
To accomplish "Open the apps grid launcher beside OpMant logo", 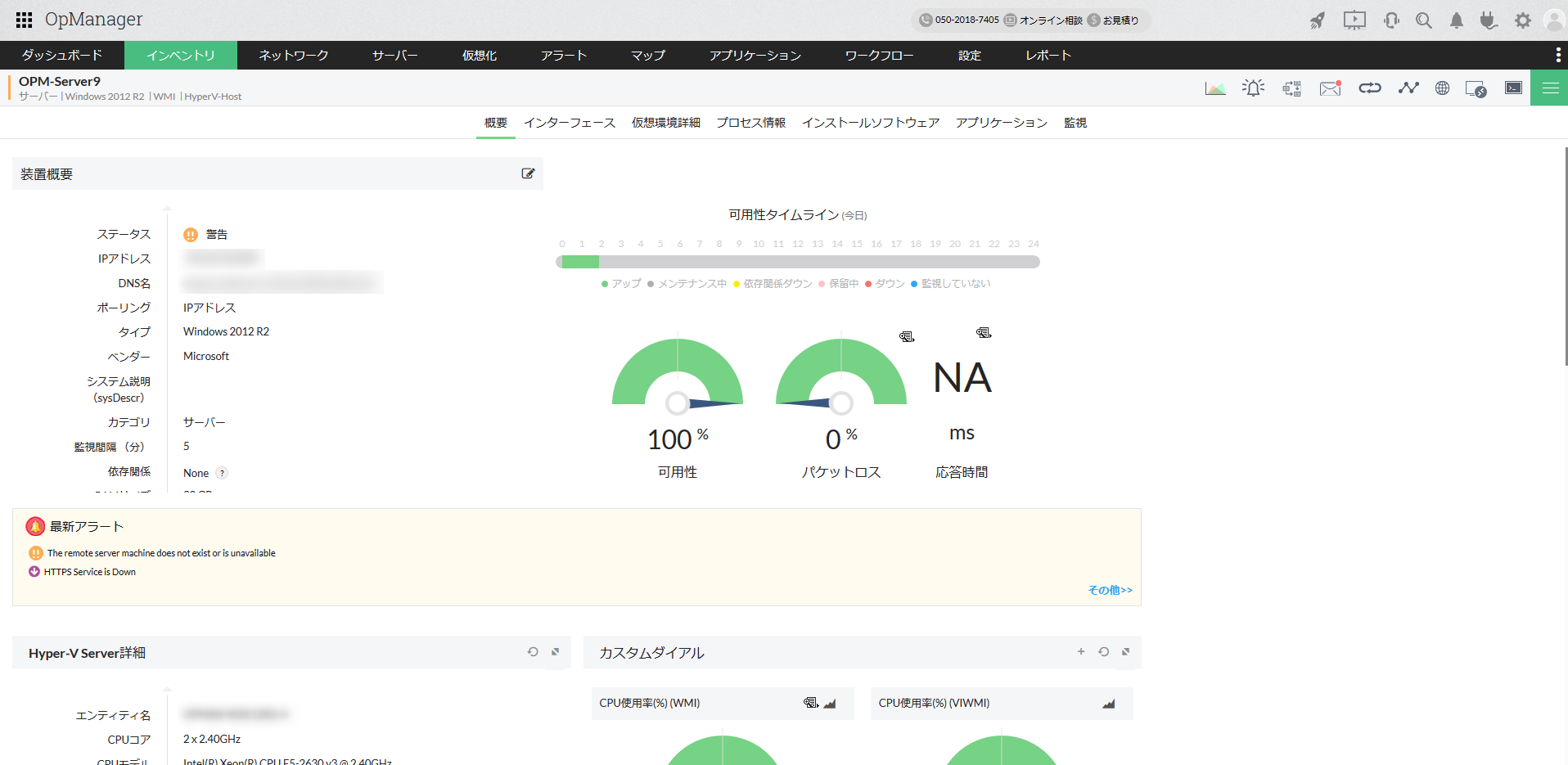I will [24, 20].
